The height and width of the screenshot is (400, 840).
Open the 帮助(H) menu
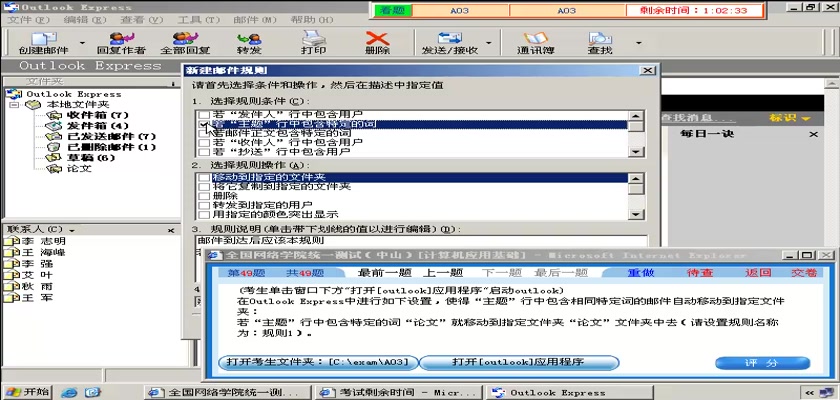point(312,20)
